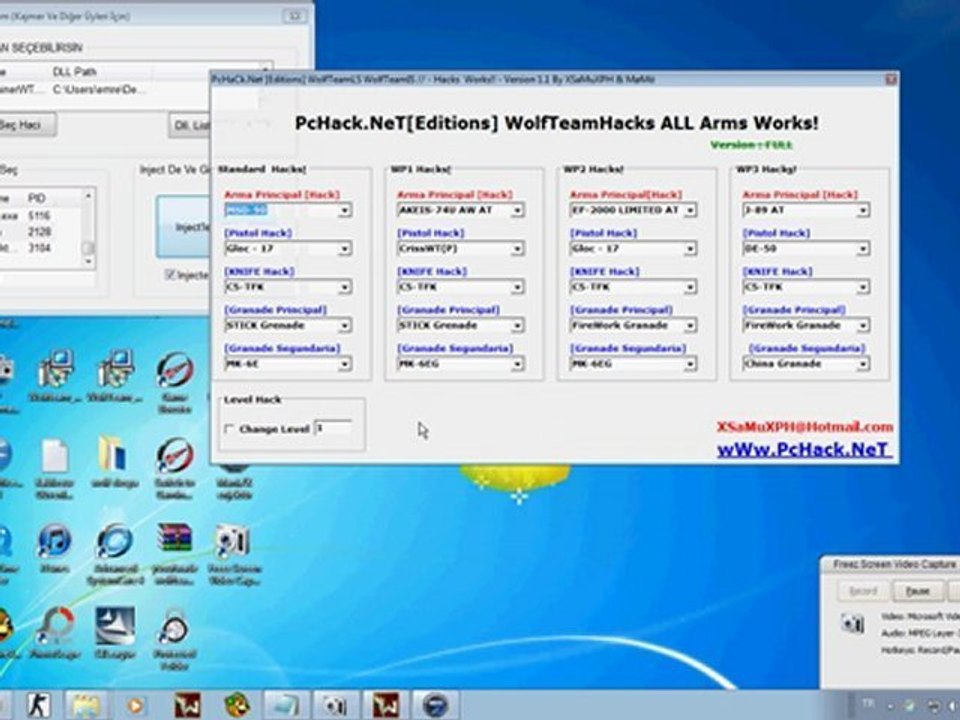Open the WinRAR archive desktop icon
This screenshot has width=960, height=720.
click(x=175, y=554)
